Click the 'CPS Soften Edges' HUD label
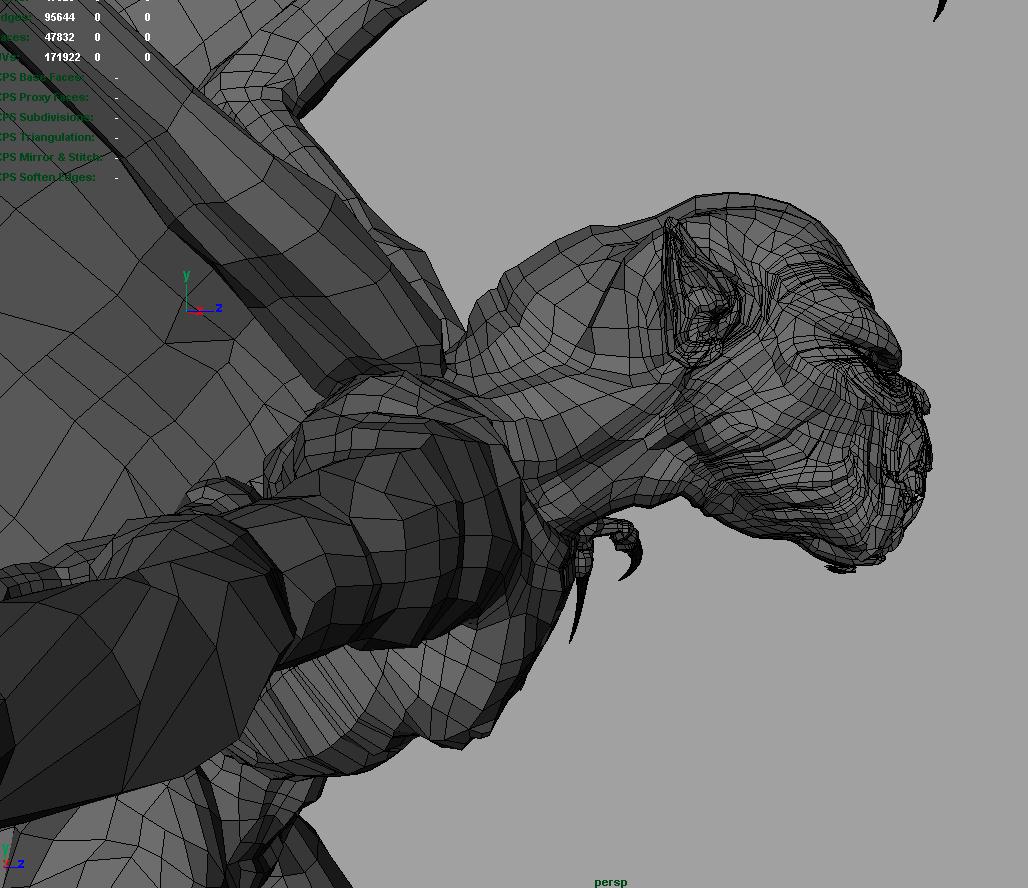 [47, 177]
